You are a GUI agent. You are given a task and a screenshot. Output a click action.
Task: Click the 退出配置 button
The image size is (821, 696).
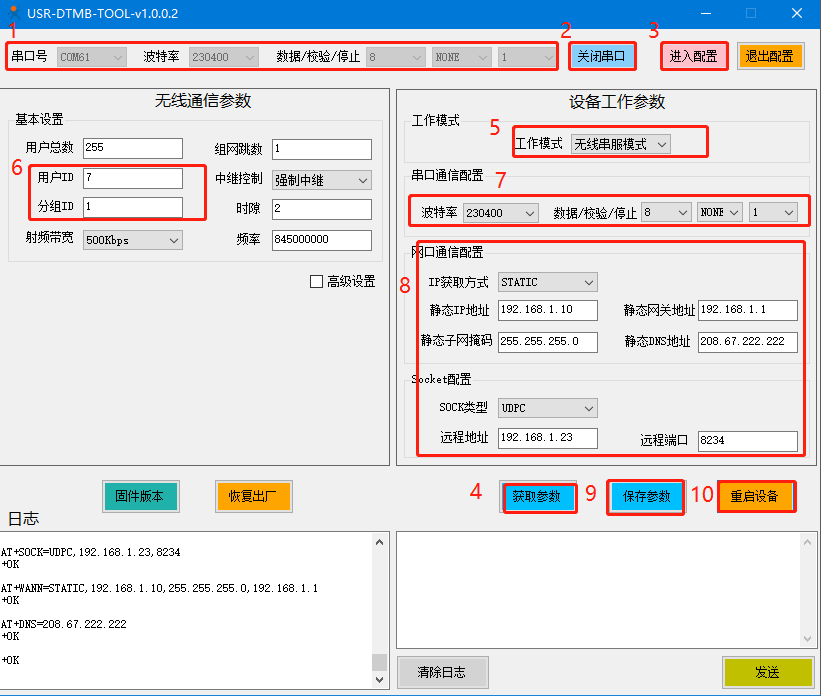770,56
